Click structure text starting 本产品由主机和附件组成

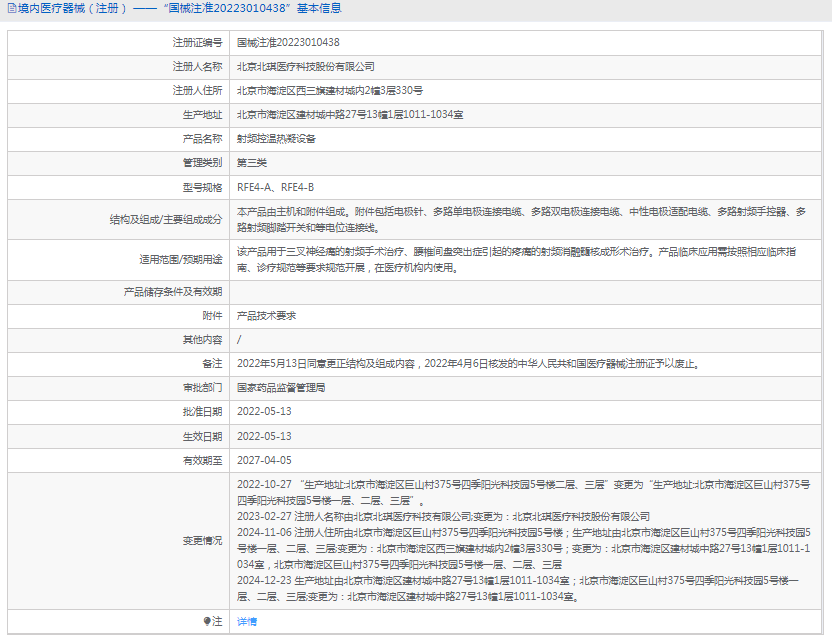point(522,220)
